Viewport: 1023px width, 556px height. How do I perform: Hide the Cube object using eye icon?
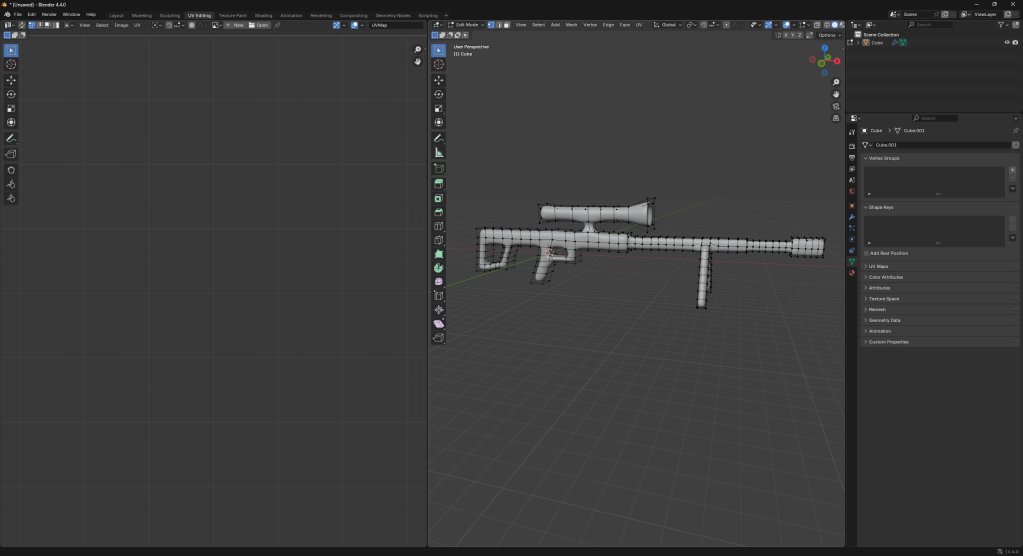1007,43
